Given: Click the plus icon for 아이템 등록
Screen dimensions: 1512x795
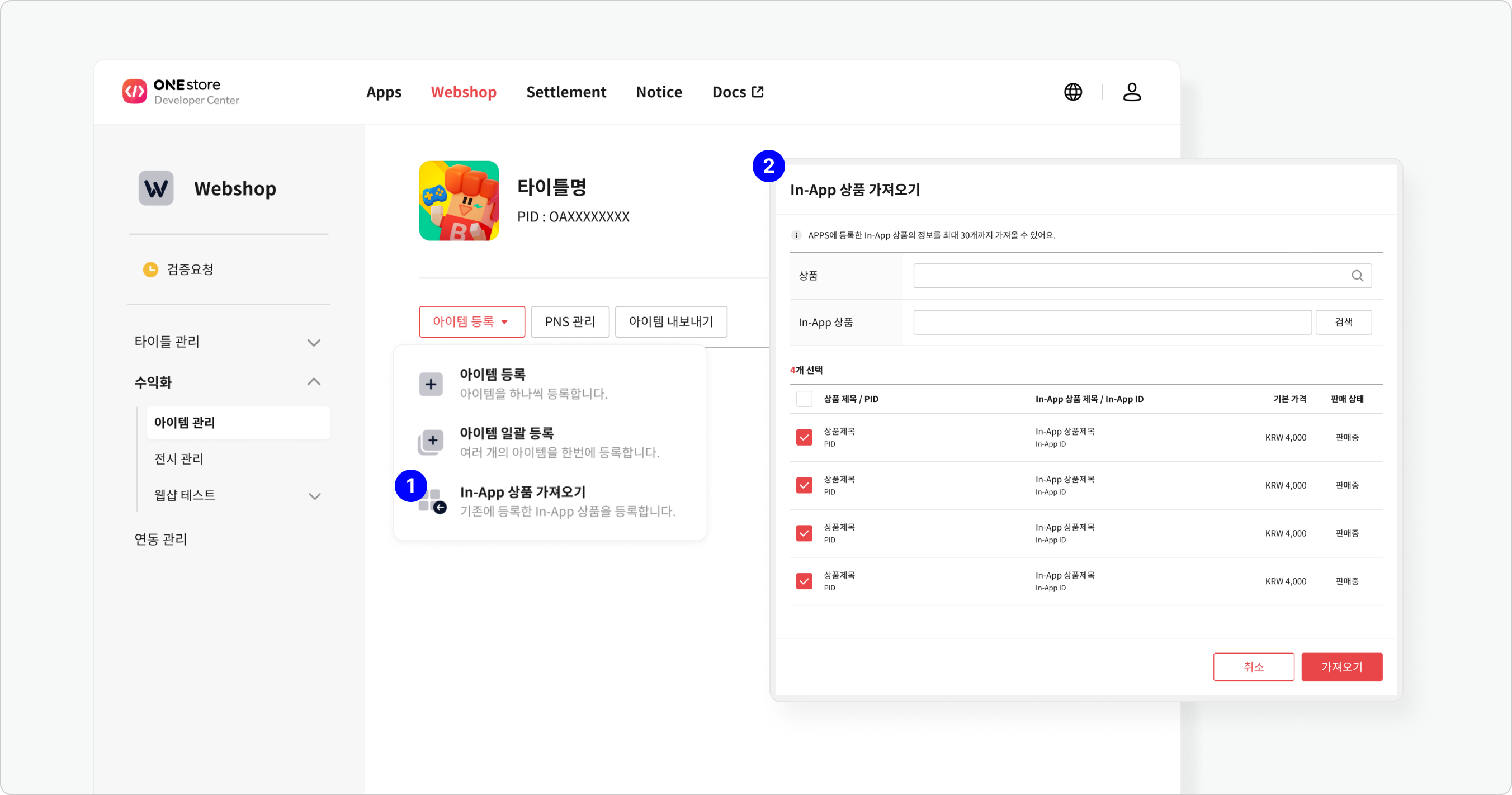Looking at the screenshot, I should (x=431, y=384).
